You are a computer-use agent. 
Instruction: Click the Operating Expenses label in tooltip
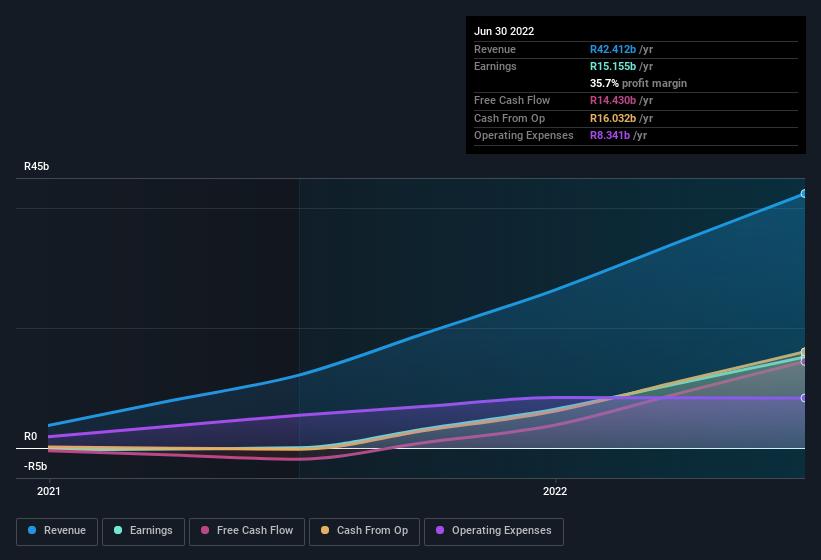click(524, 136)
